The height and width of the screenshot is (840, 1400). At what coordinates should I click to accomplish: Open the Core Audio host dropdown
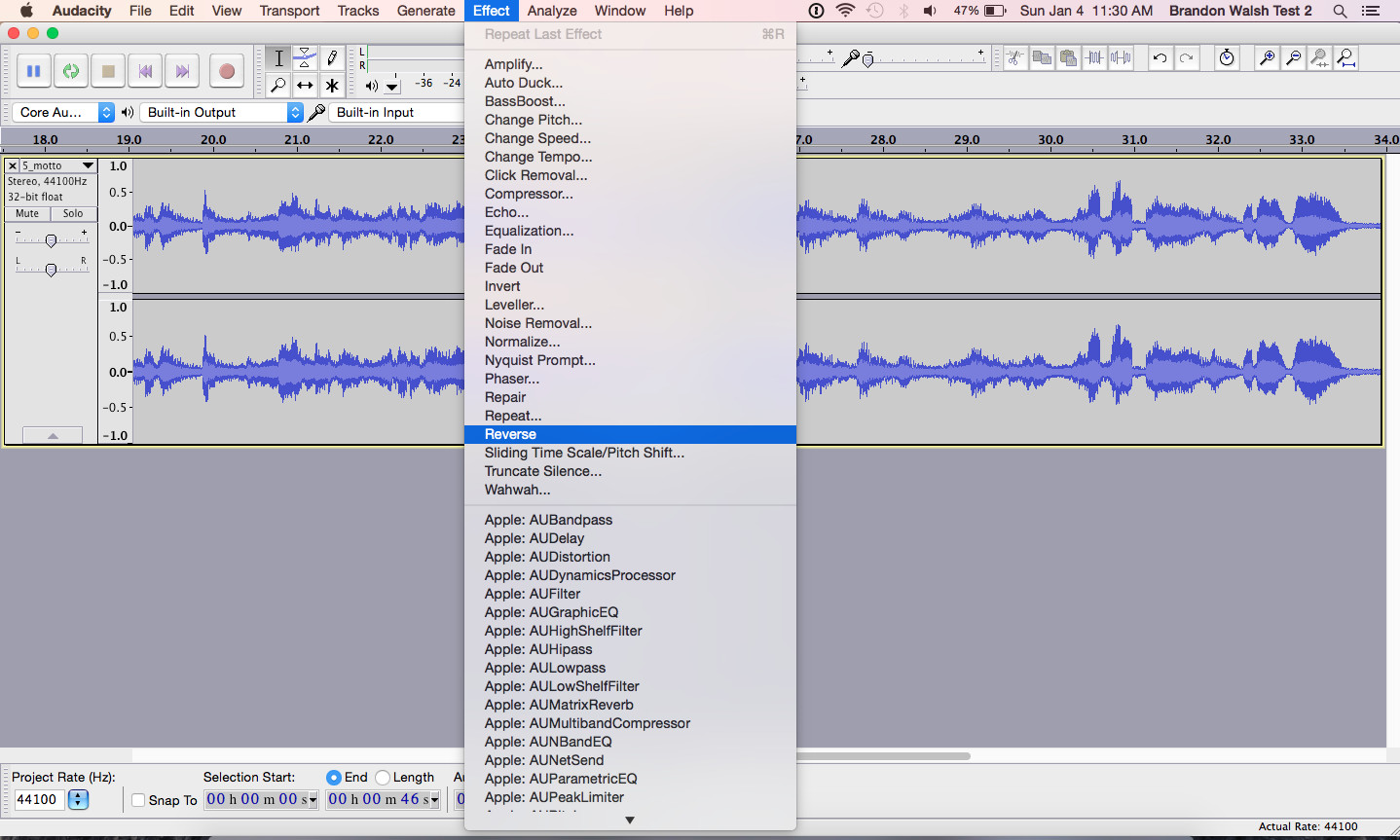(x=63, y=112)
